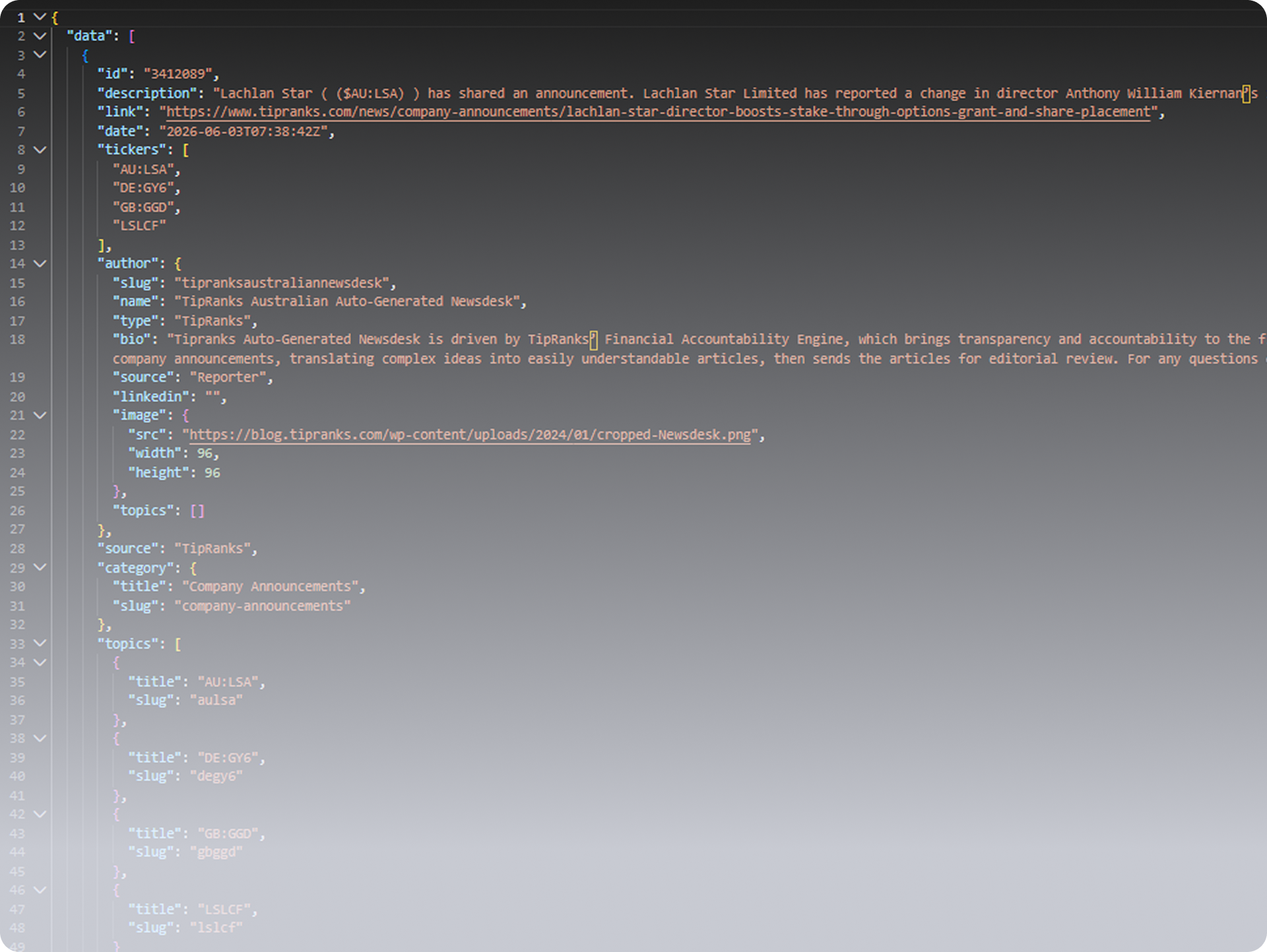Click the slug "degy6" on line 40

[216, 776]
